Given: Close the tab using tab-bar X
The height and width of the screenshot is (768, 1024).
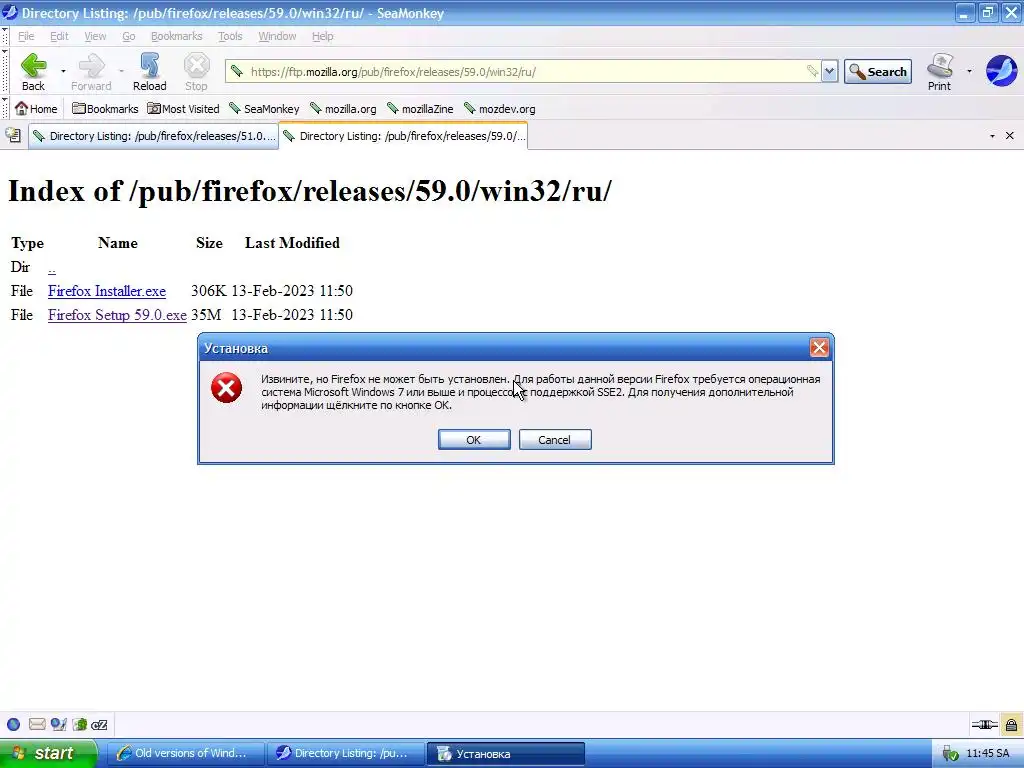Looking at the screenshot, I should (x=1010, y=136).
